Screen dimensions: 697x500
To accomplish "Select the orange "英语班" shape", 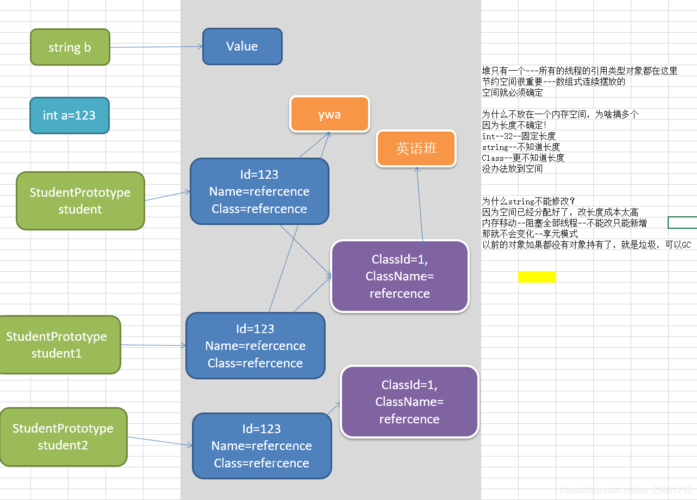I will click(x=416, y=148).
